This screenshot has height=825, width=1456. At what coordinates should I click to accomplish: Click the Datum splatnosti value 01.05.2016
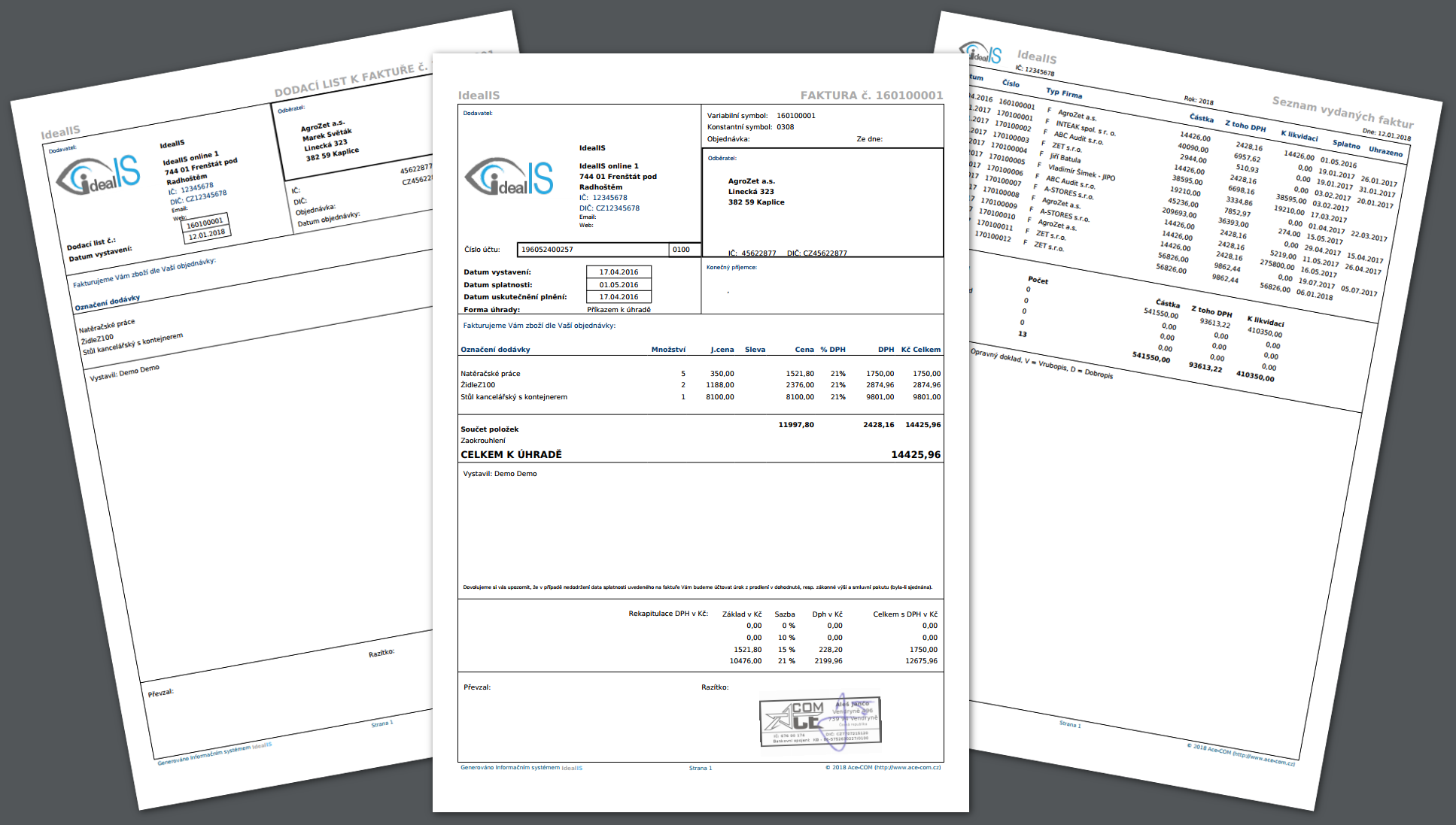point(619,285)
